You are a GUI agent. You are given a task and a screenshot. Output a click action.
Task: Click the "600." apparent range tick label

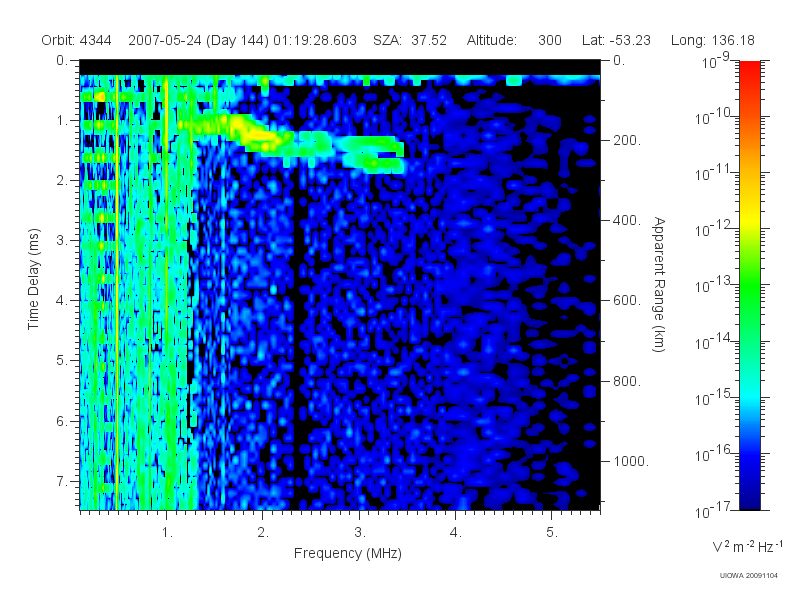click(627, 301)
